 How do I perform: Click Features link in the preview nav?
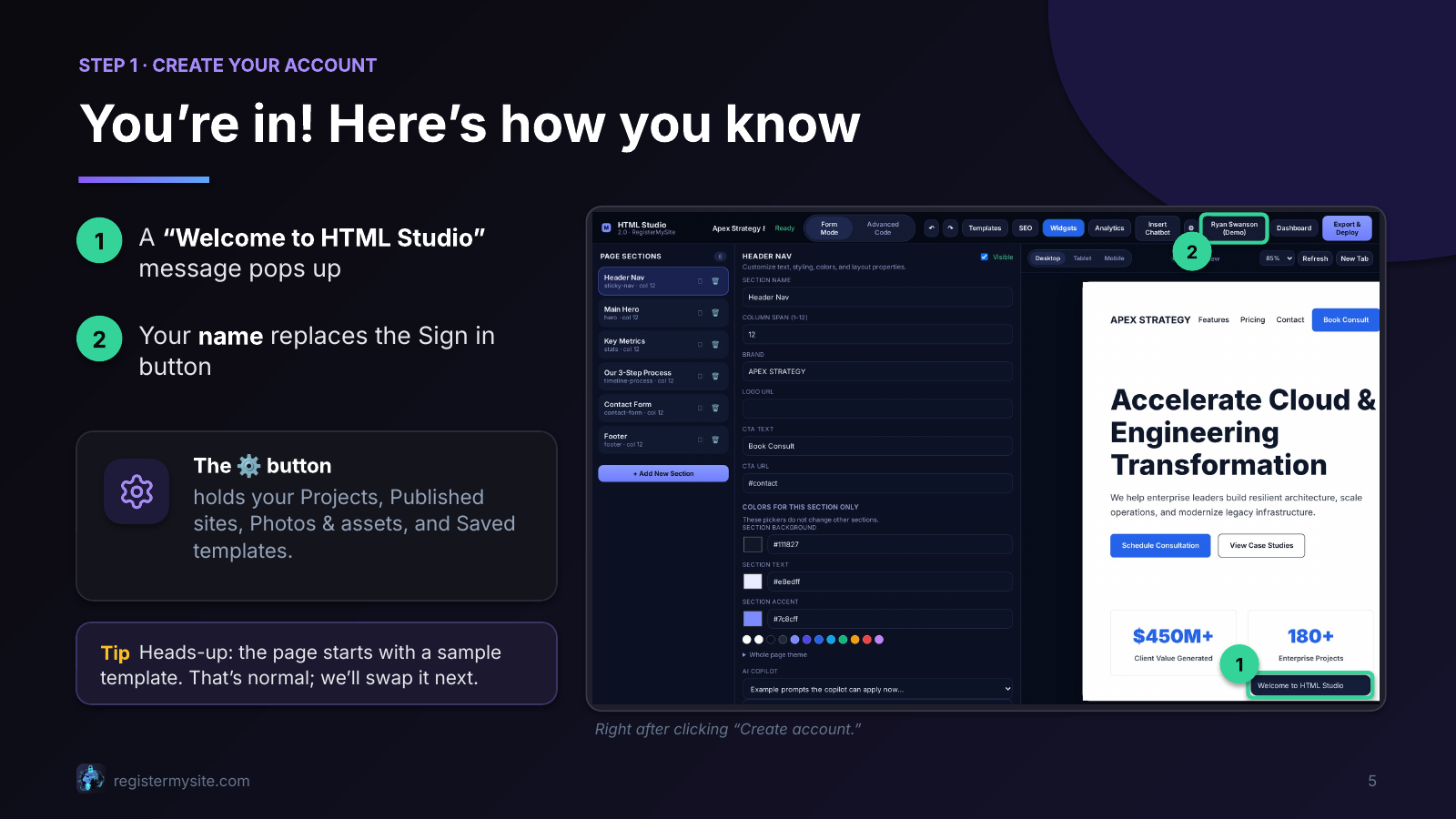pyautogui.click(x=1213, y=319)
